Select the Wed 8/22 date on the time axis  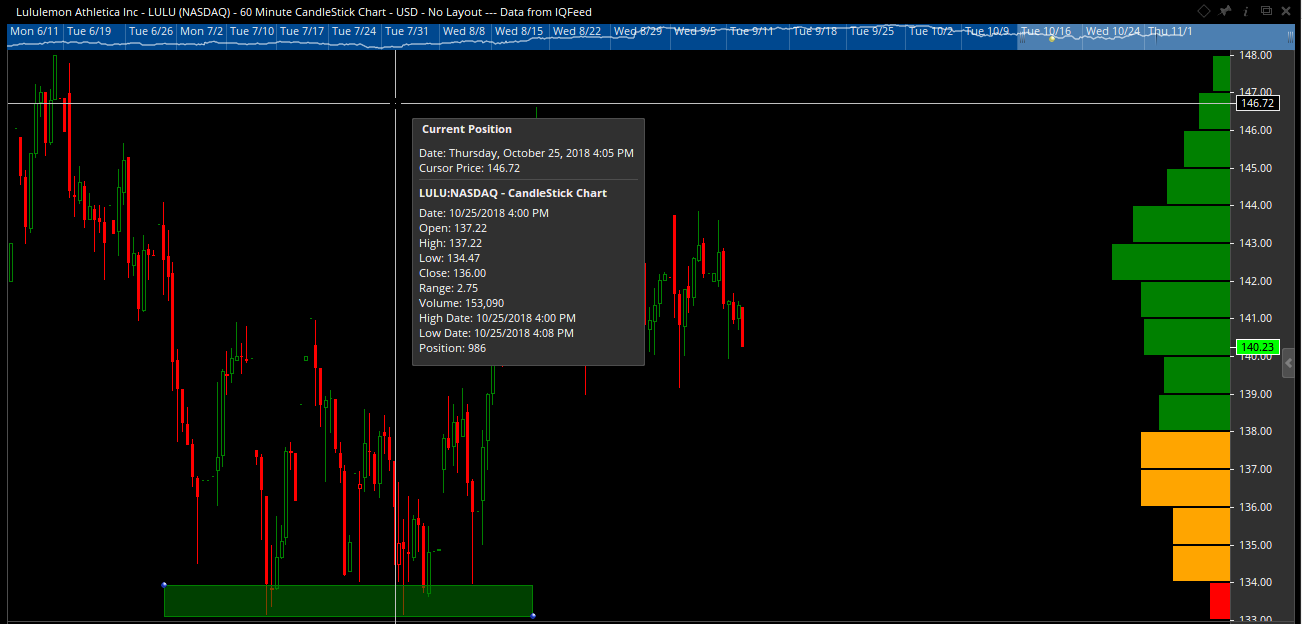577,31
